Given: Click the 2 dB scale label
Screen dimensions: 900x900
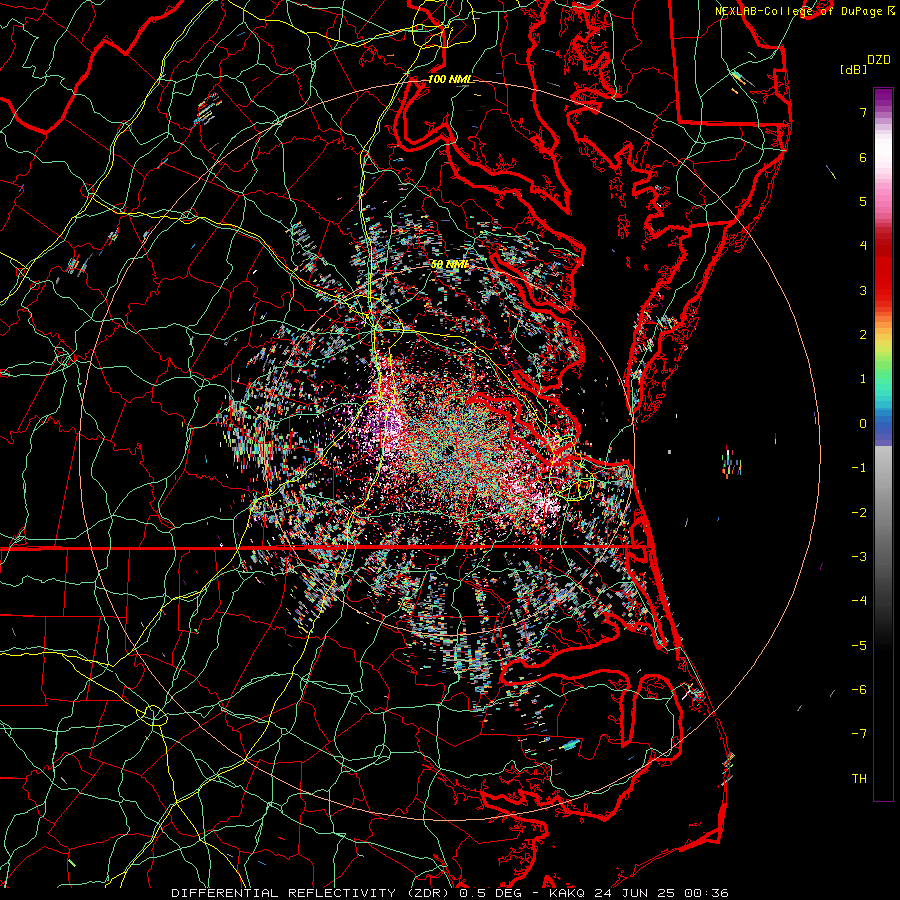Looking at the screenshot, I should [863, 335].
